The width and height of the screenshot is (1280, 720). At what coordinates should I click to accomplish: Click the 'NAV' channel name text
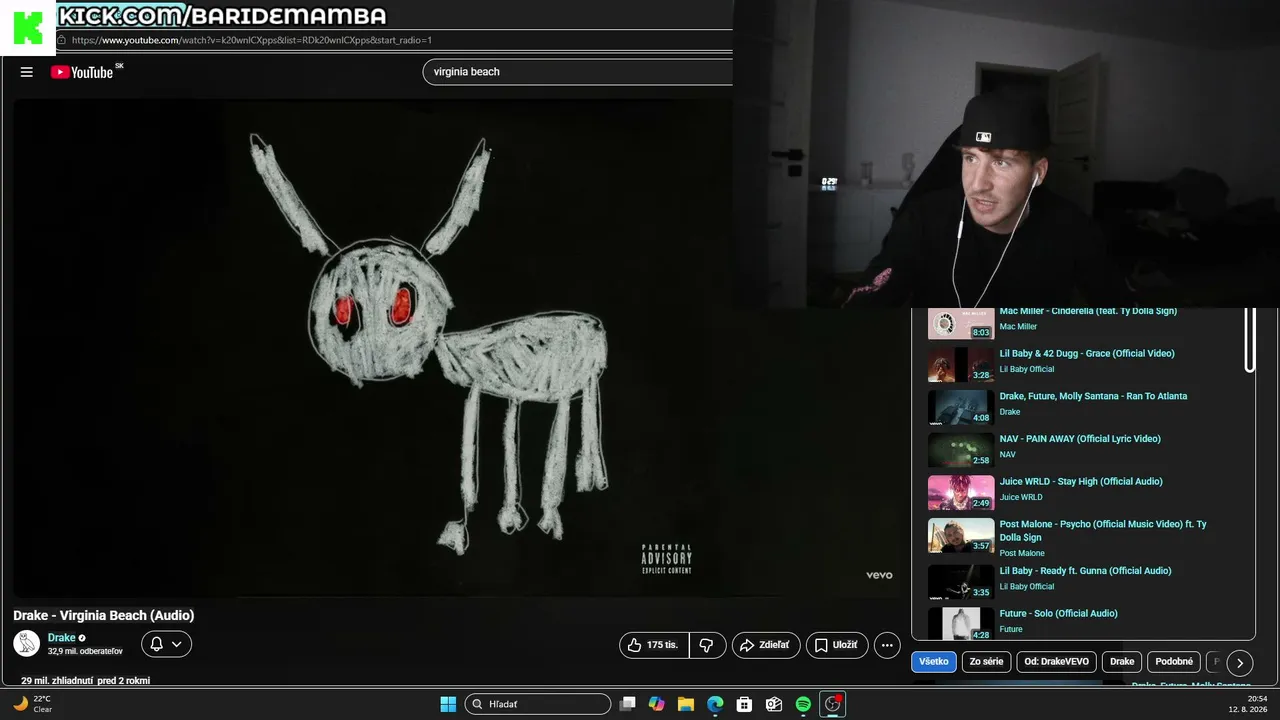point(1008,455)
